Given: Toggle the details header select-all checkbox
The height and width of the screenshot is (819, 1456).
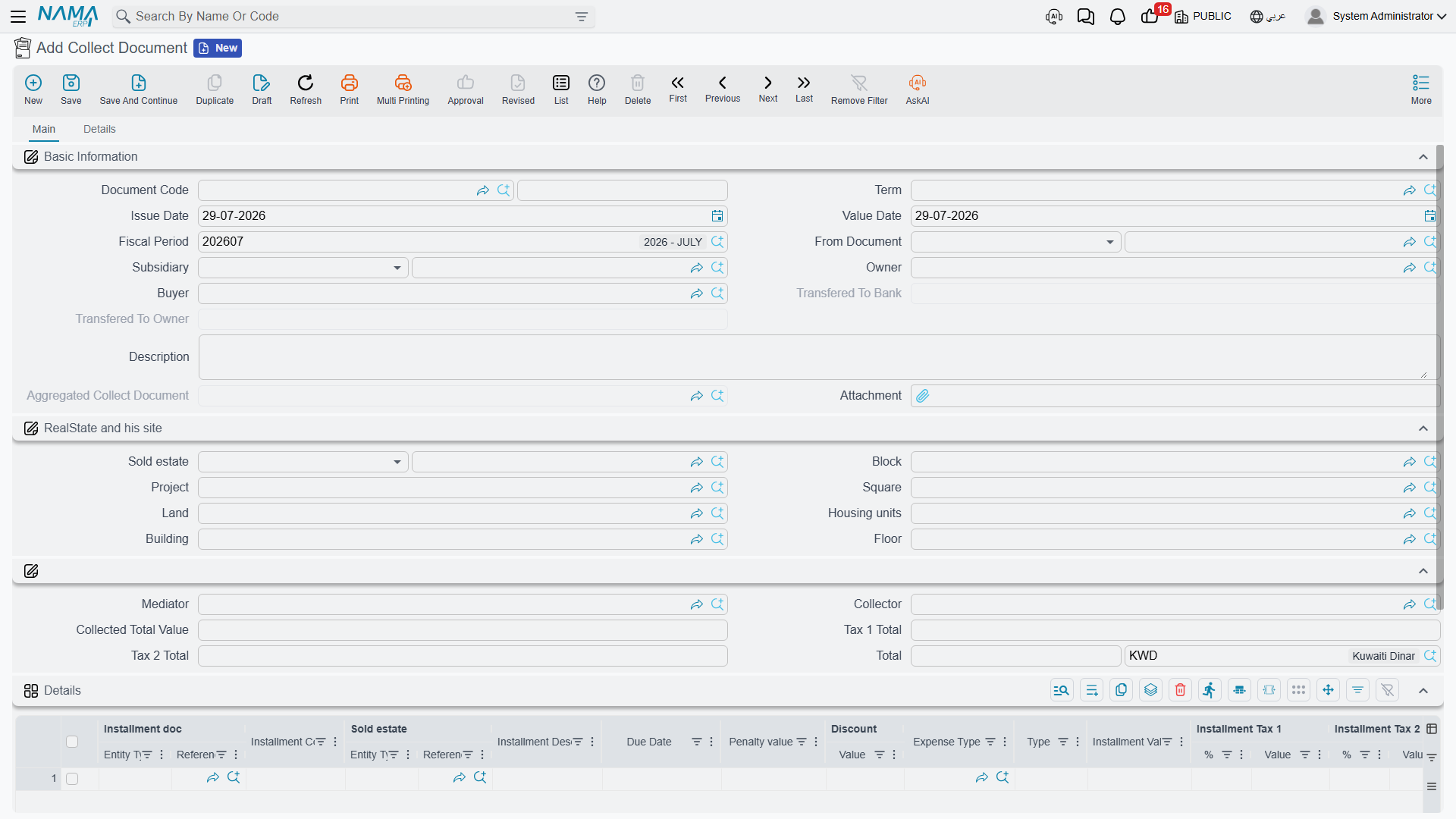Looking at the screenshot, I should click(72, 742).
